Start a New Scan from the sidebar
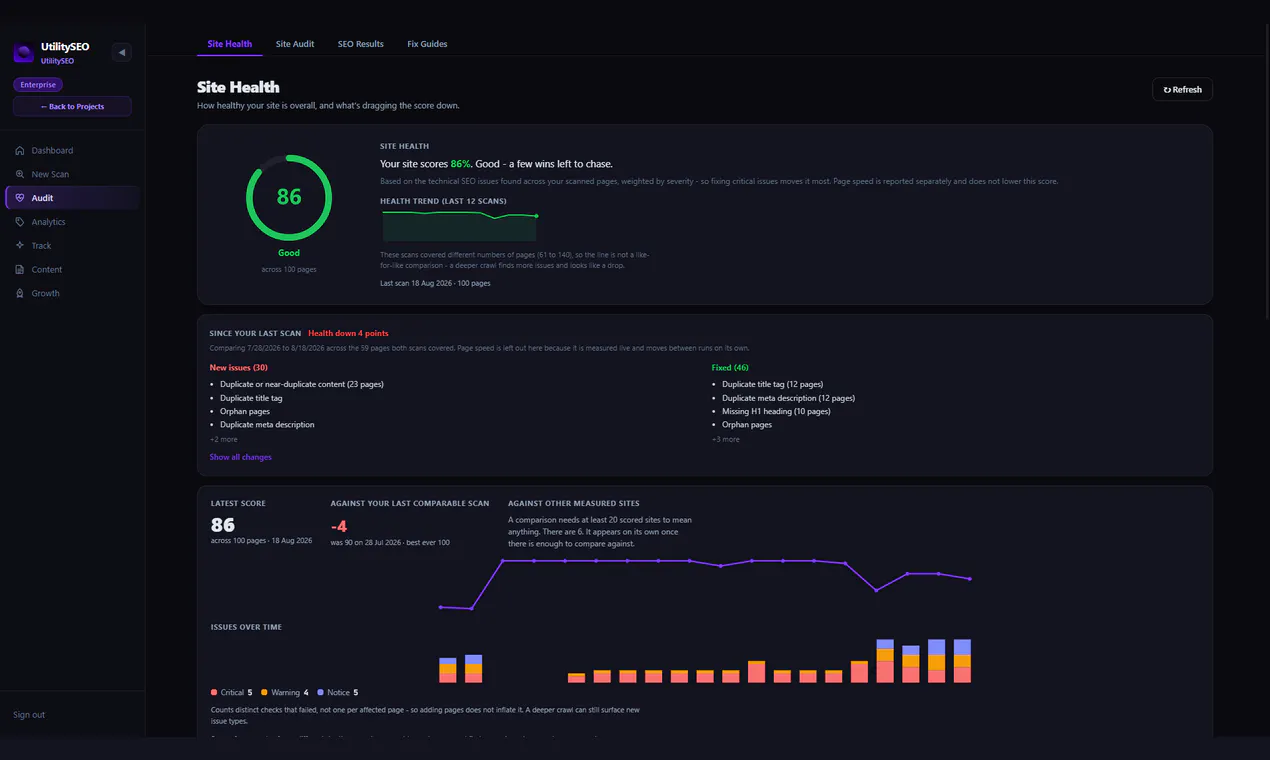The width and height of the screenshot is (1270, 760). [72, 174]
